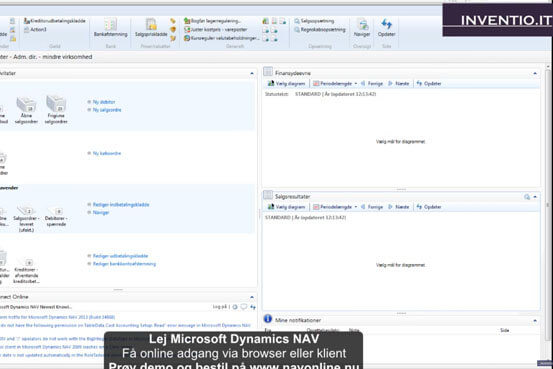
Task: Click the Naviger link in activities
Action: [101, 213]
